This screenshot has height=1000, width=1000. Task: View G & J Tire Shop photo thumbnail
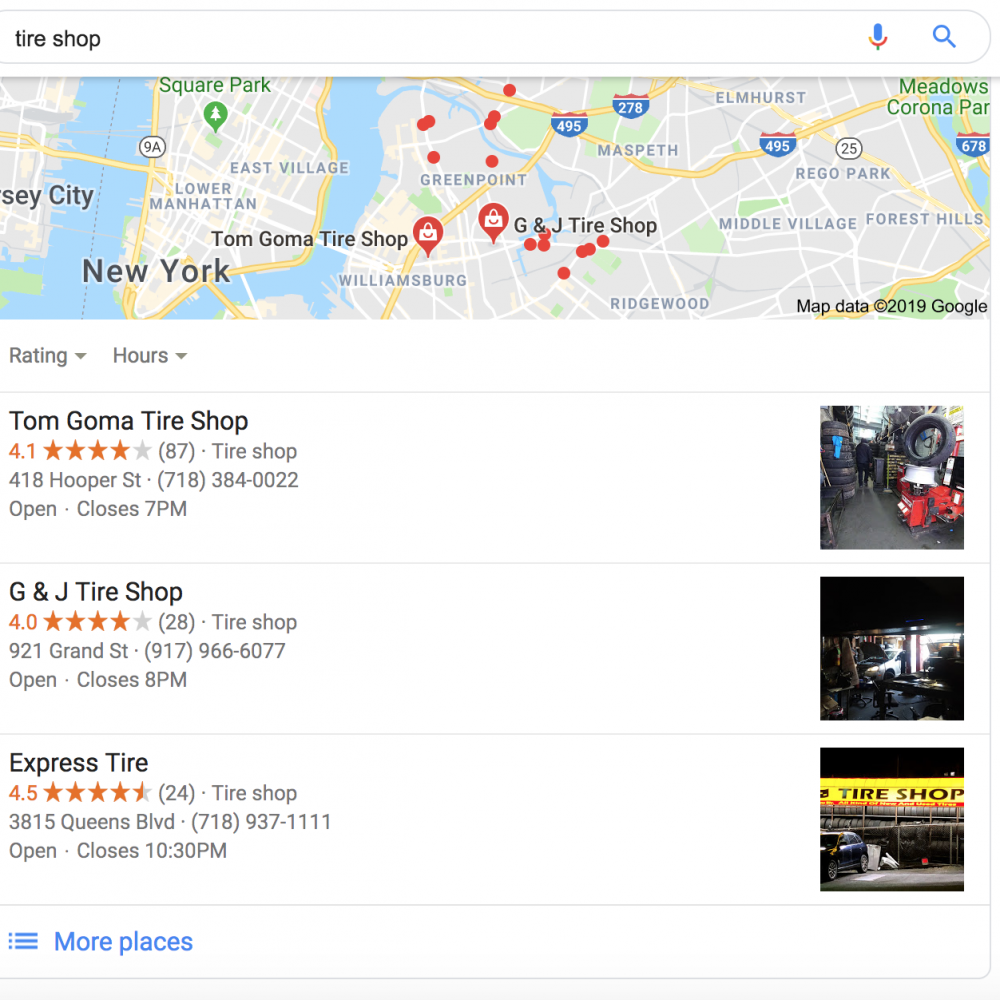[x=892, y=649]
